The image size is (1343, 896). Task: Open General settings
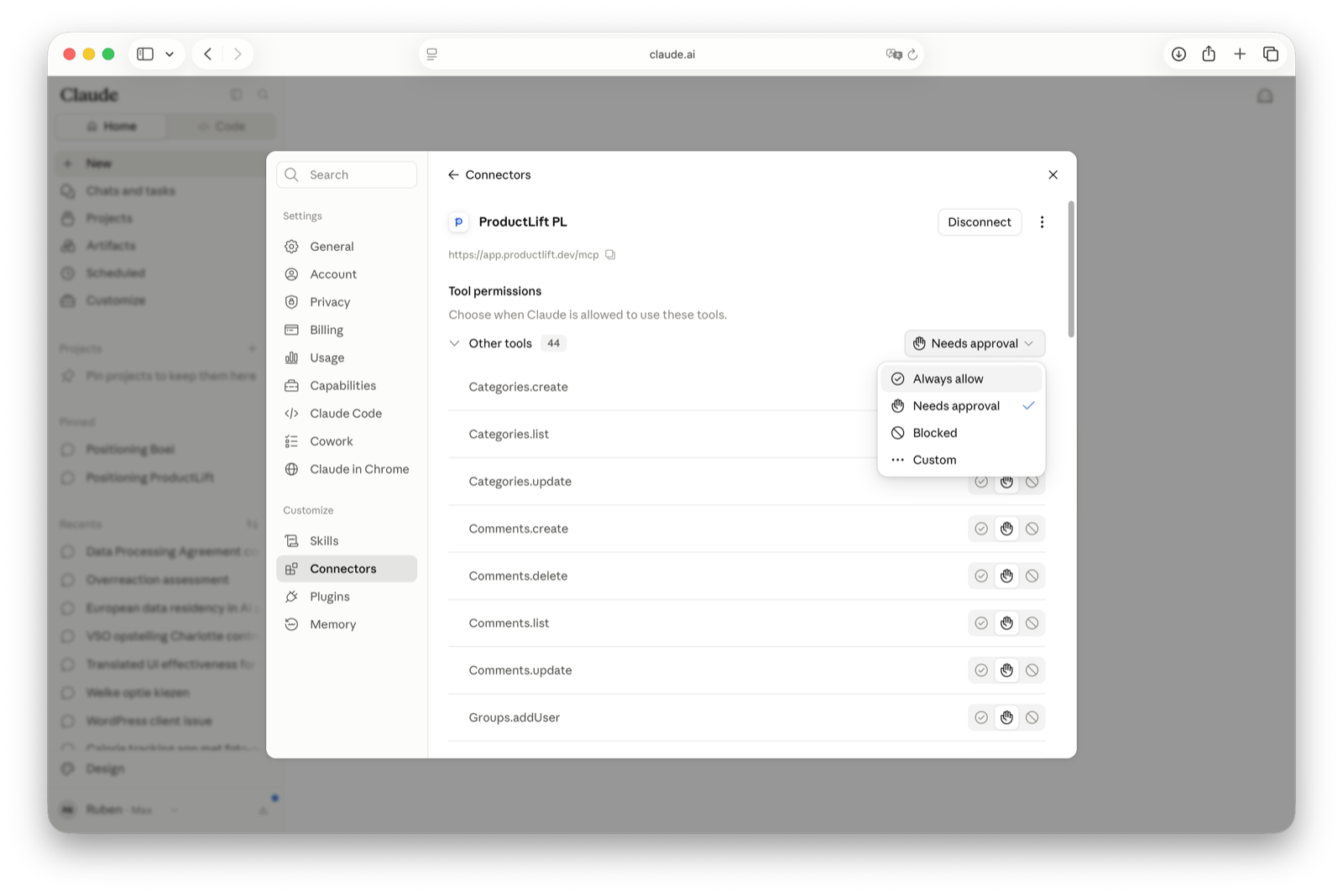tap(346, 247)
